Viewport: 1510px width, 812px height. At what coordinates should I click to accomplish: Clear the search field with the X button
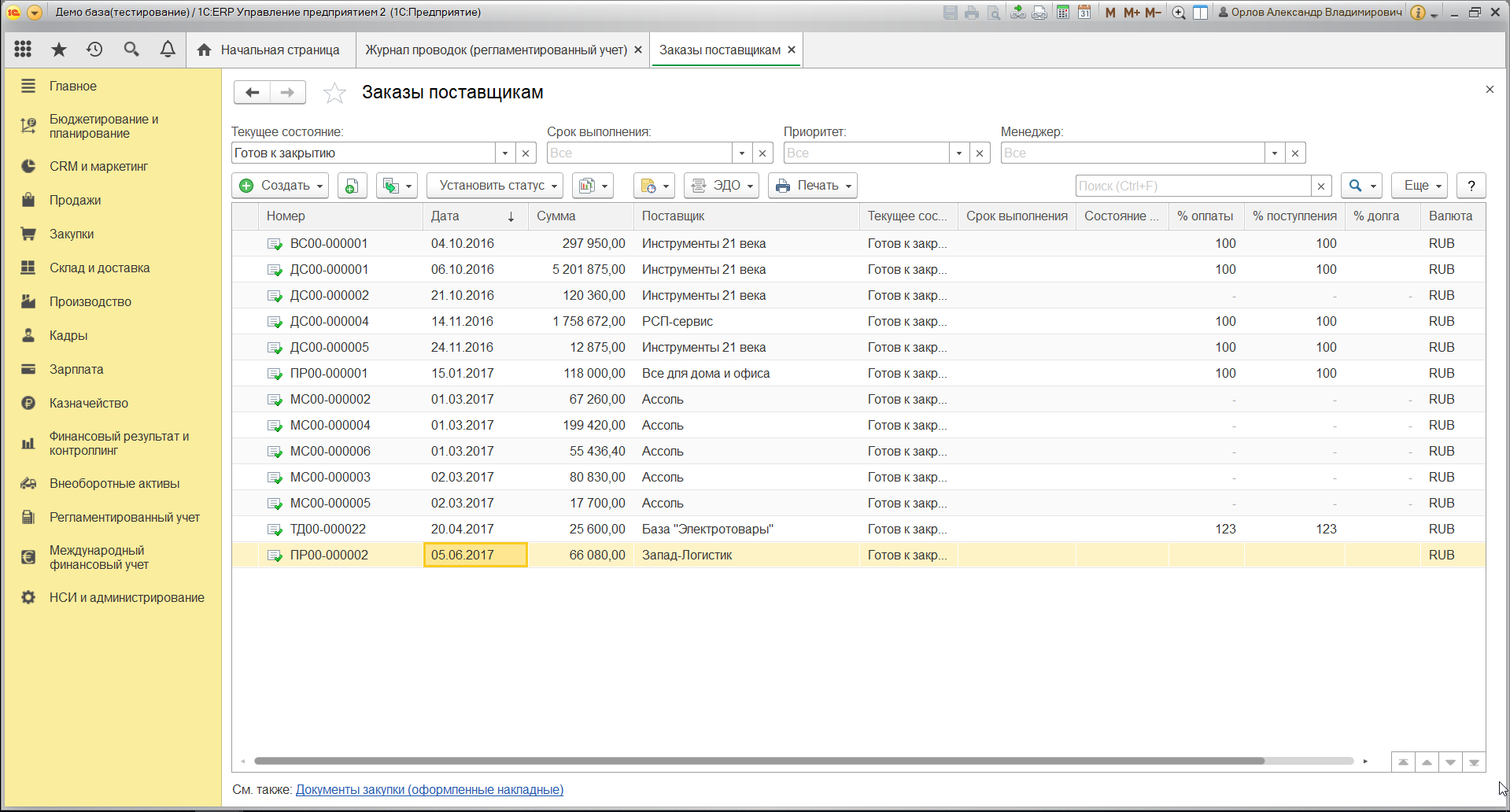(1321, 186)
